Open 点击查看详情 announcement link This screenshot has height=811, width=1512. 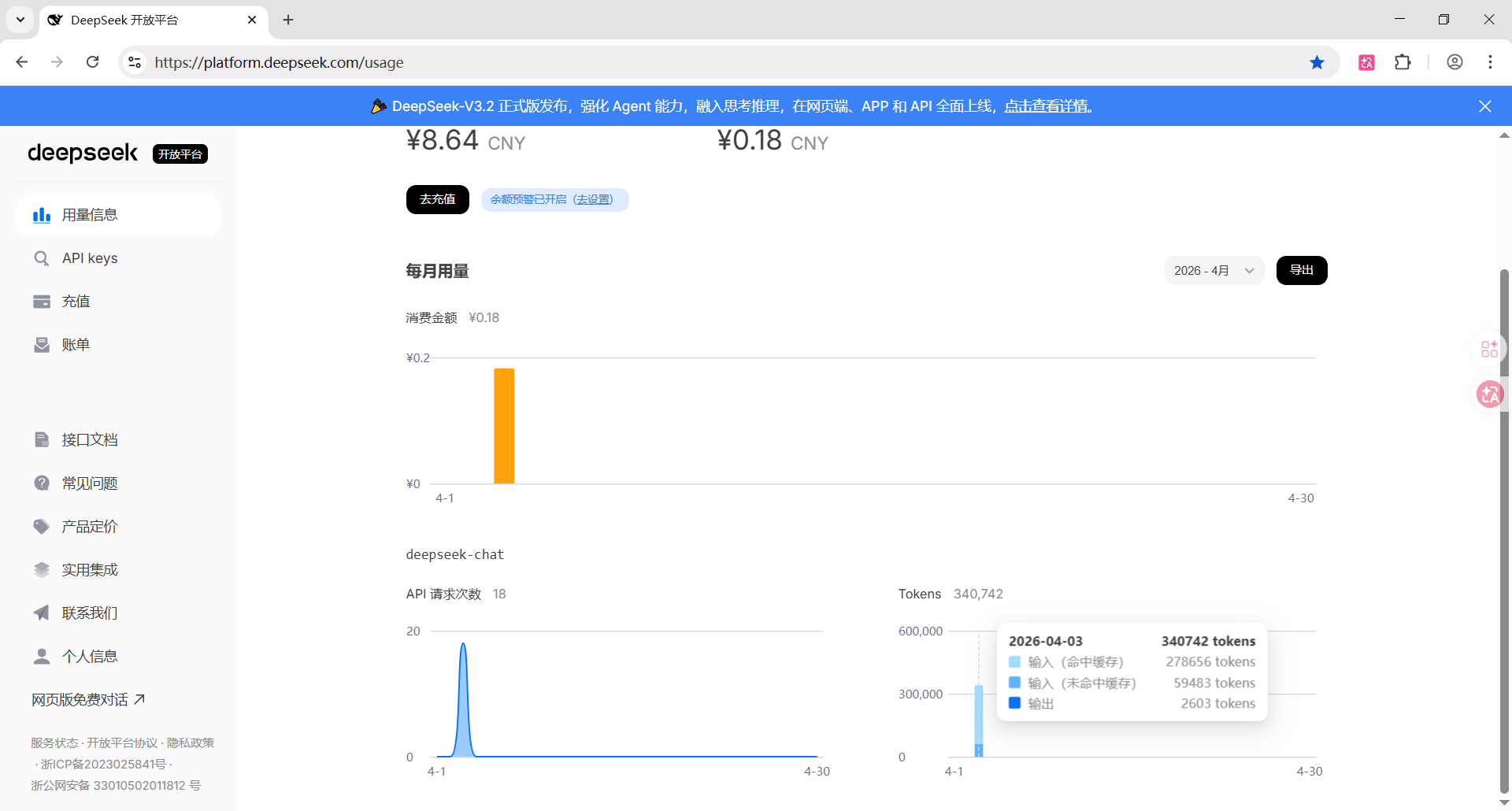(x=1046, y=106)
